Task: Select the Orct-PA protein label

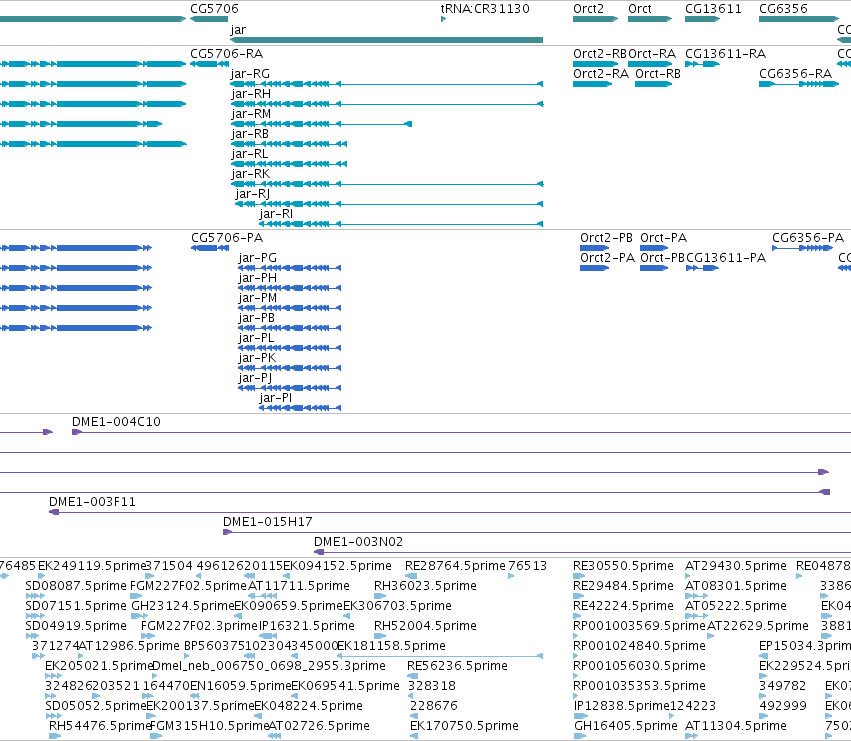Action: click(x=663, y=238)
